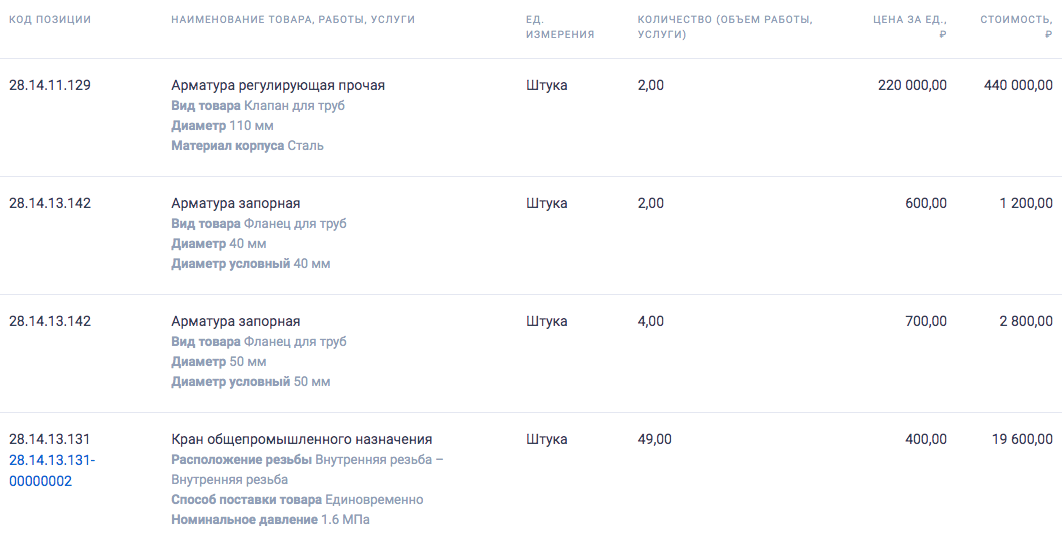Click the 19 600,00 cost value
This screenshot has width=1062, height=539.
pos(1023,439)
